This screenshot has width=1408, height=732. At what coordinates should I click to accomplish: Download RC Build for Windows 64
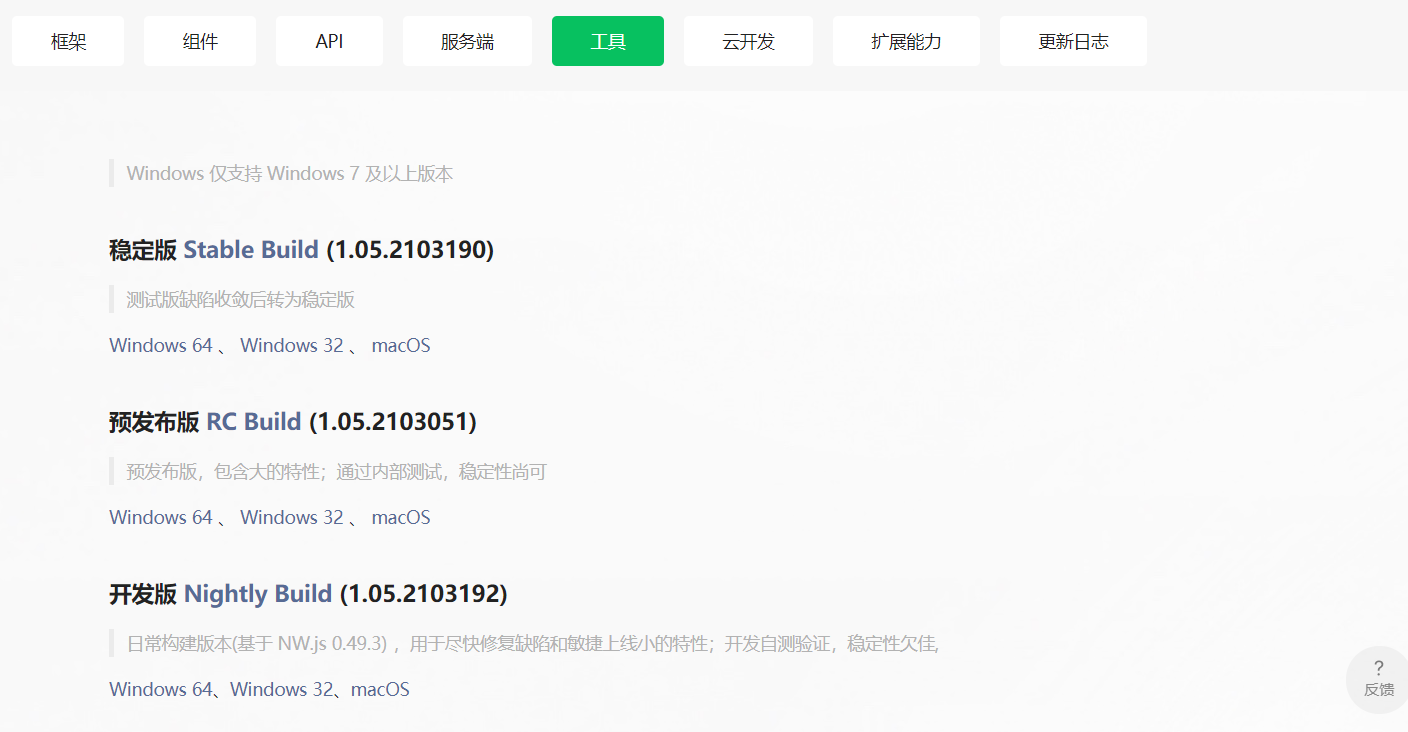(161, 517)
